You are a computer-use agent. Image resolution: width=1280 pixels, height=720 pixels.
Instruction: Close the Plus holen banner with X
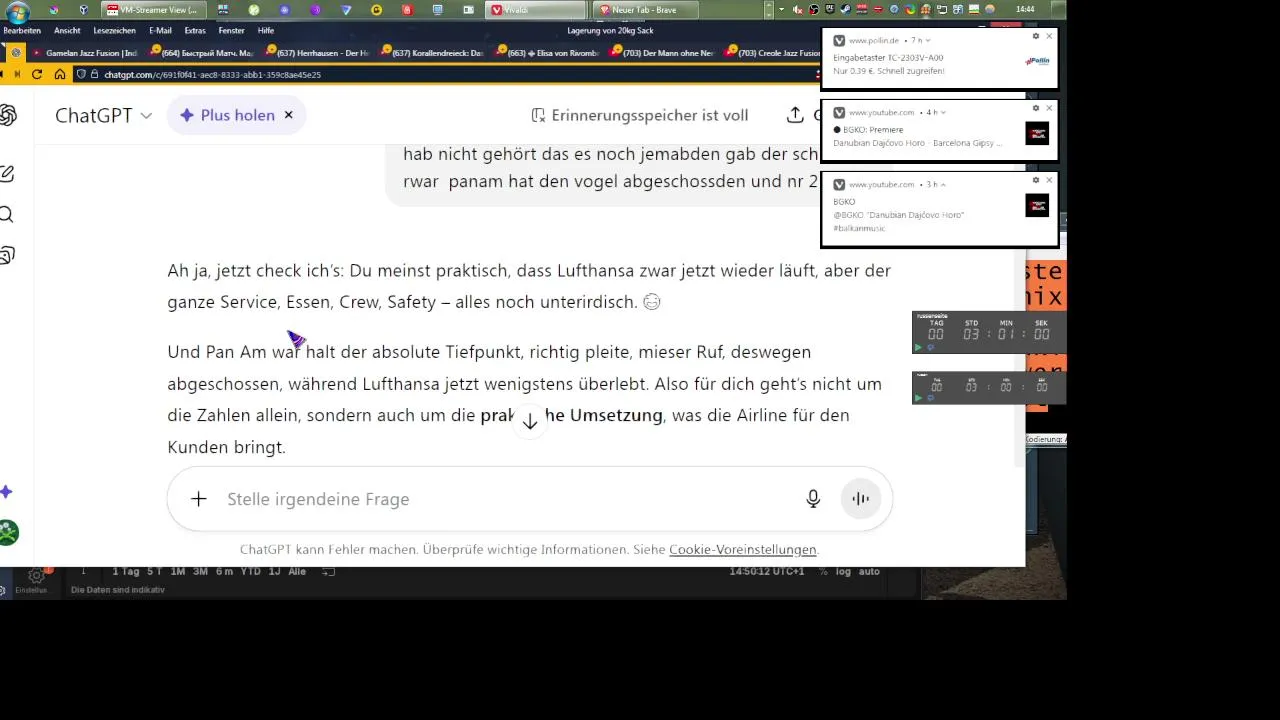(x=288, y=115)
